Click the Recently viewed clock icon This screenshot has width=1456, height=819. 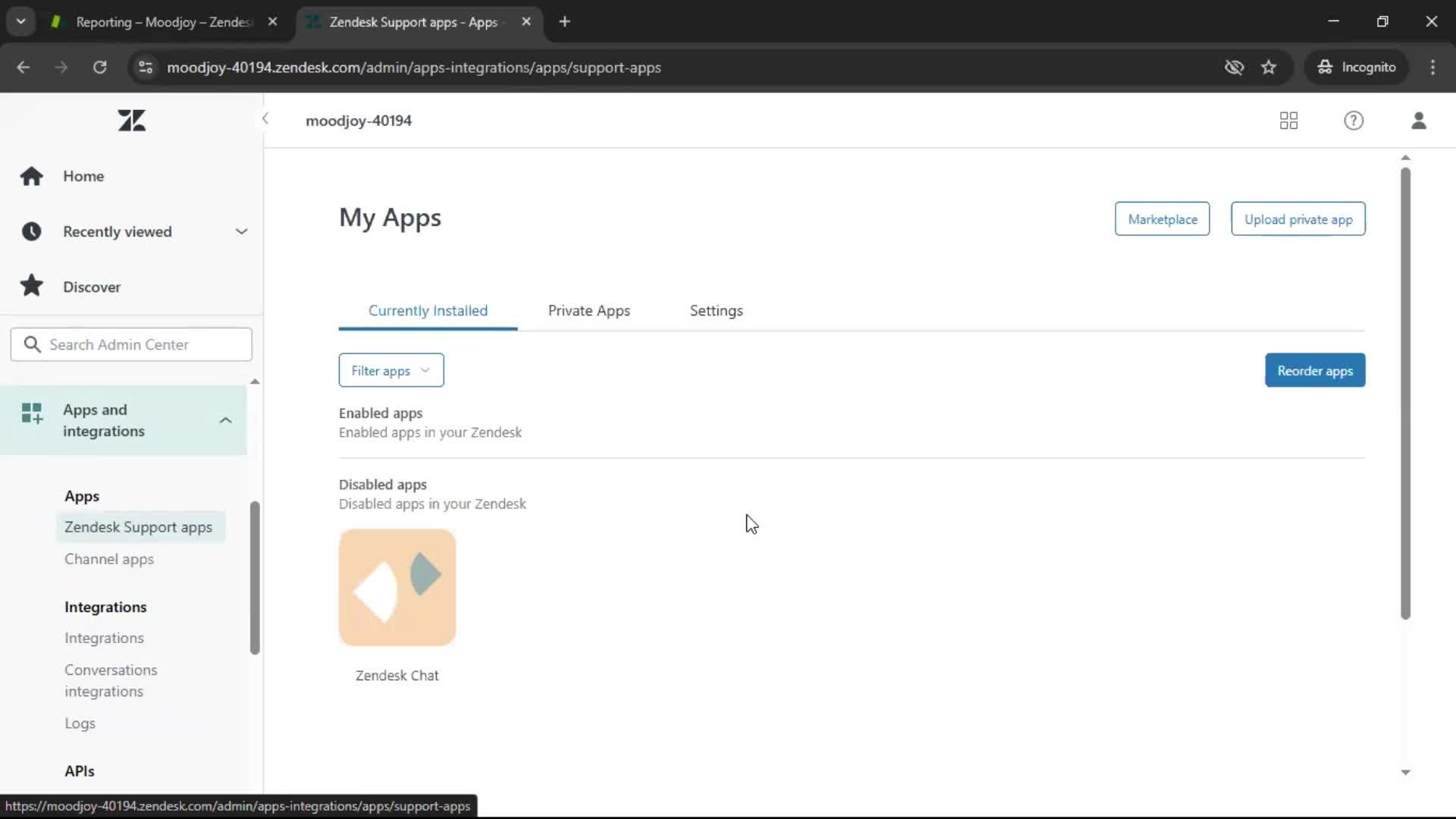point(32,231)
